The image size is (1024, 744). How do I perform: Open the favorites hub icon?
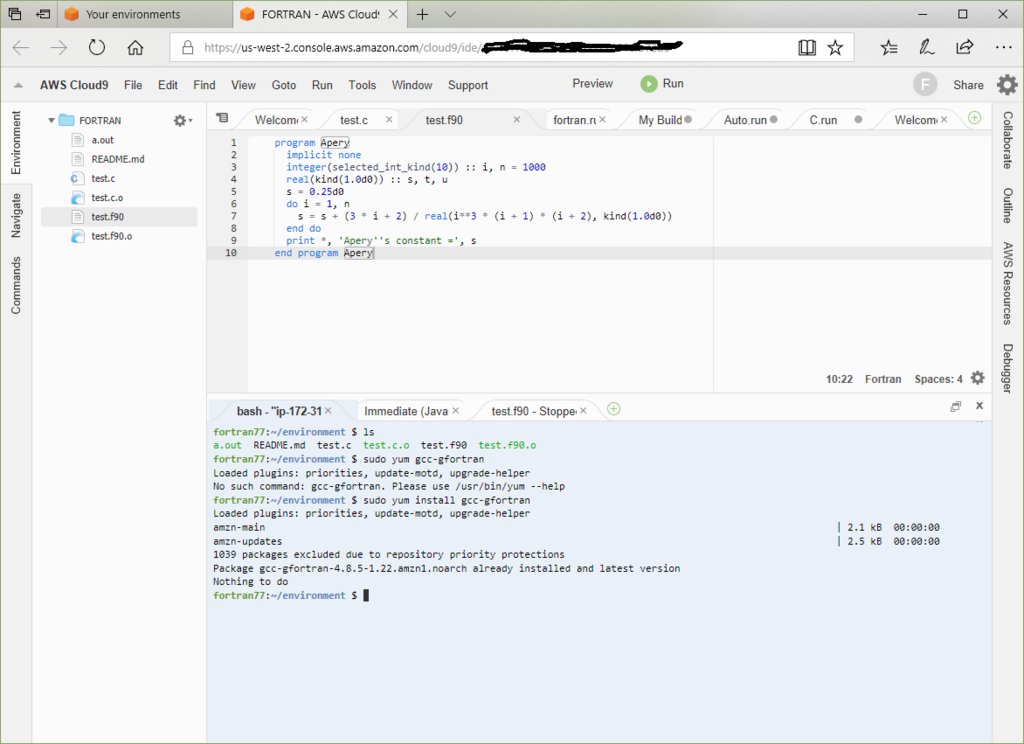[x=889, y=47]
